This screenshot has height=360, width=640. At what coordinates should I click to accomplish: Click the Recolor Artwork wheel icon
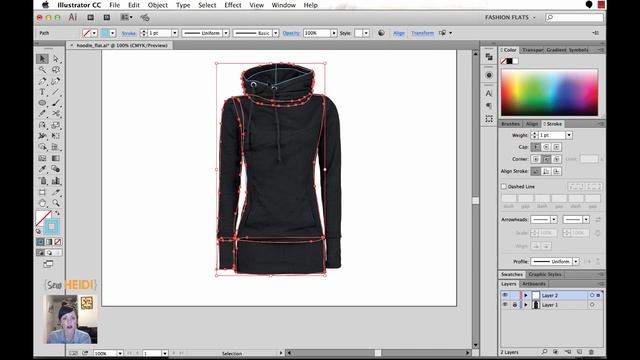tap(381, 33)
